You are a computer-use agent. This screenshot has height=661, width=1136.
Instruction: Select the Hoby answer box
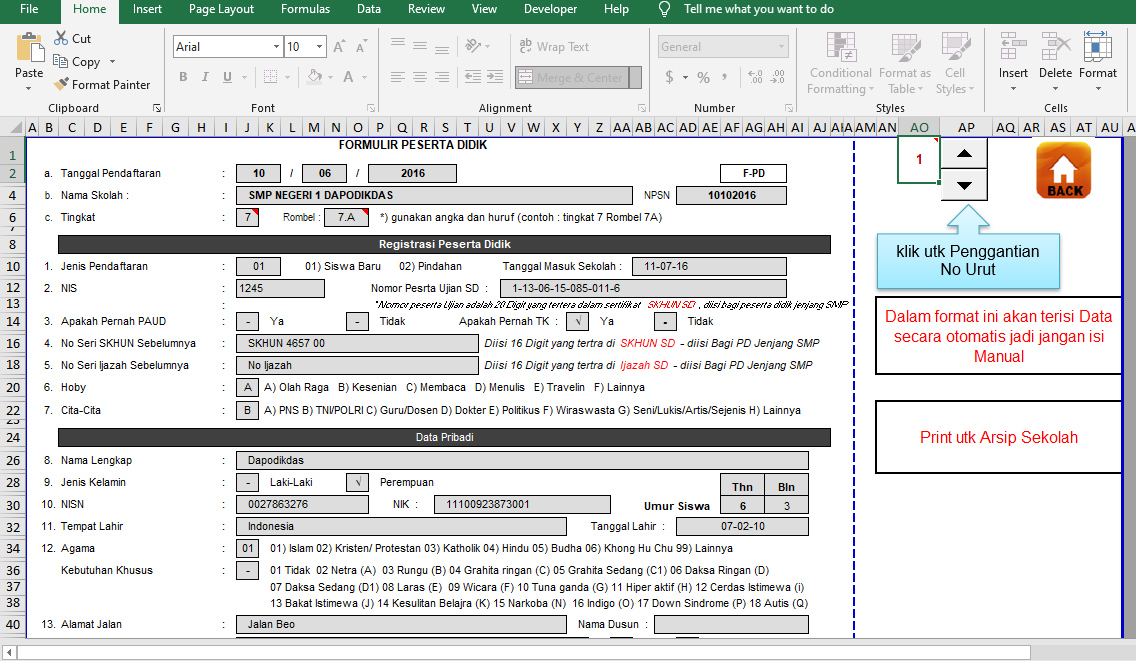248,387
